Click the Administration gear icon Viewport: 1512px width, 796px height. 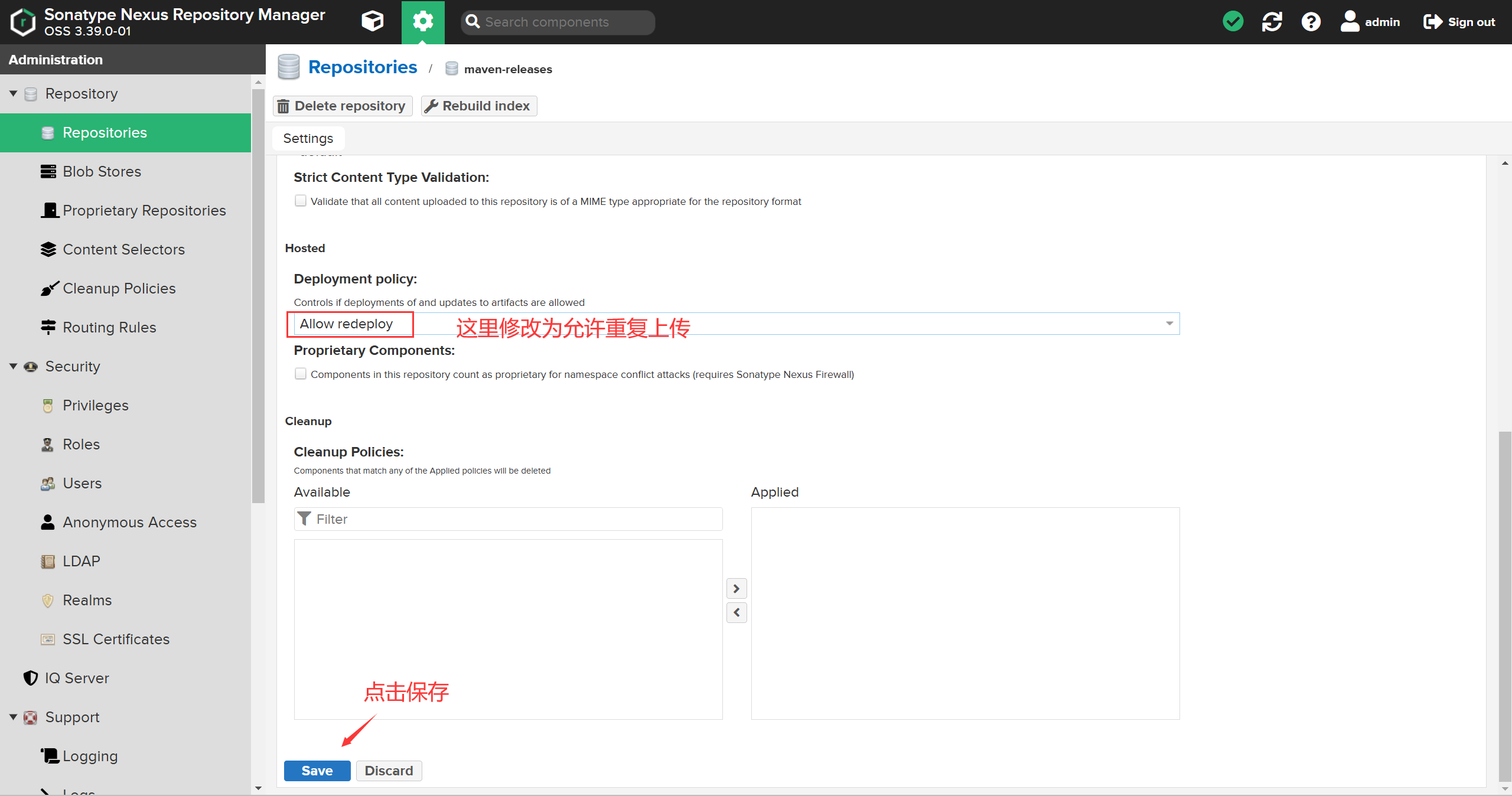point(423,22)
